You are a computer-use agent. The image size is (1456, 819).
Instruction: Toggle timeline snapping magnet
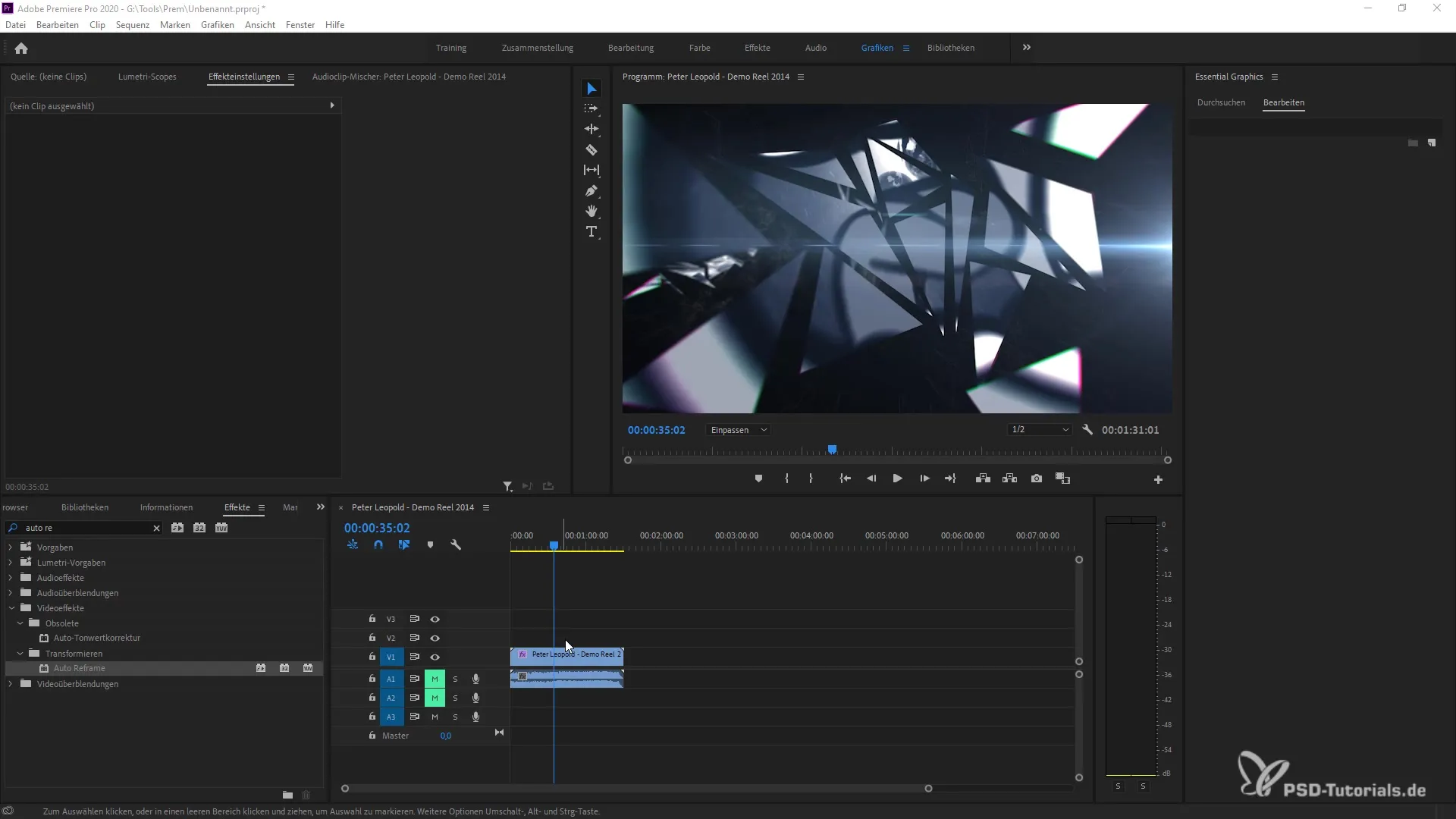[x=378, y=544]
